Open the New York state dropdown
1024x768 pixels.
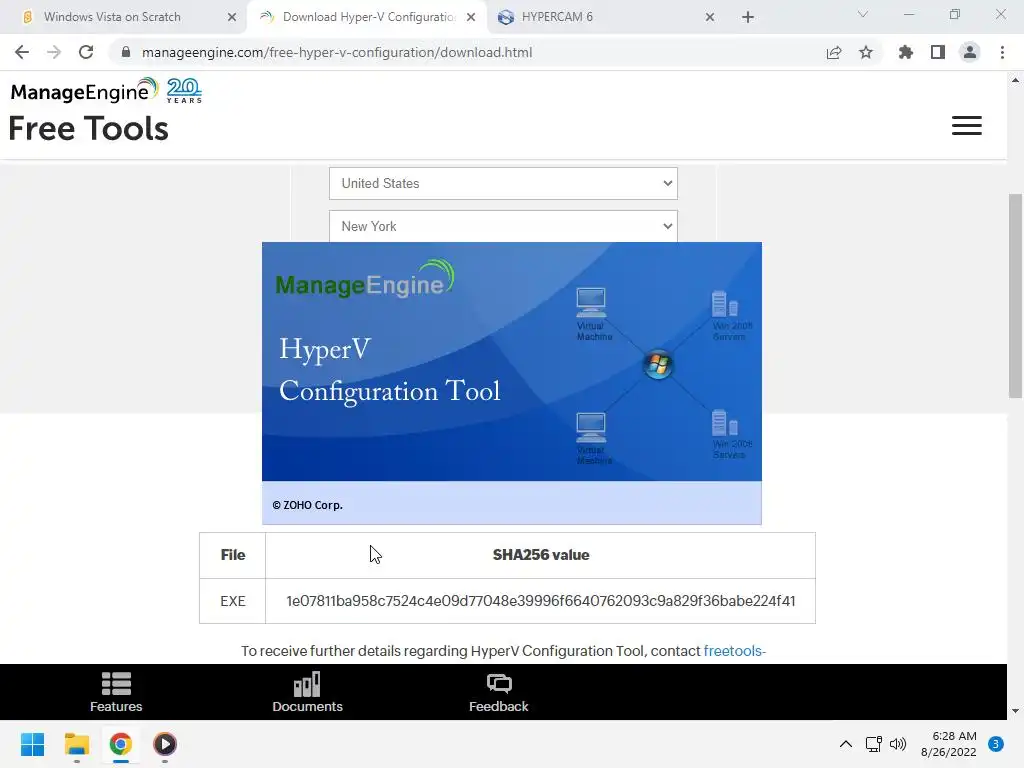point(503,226)
